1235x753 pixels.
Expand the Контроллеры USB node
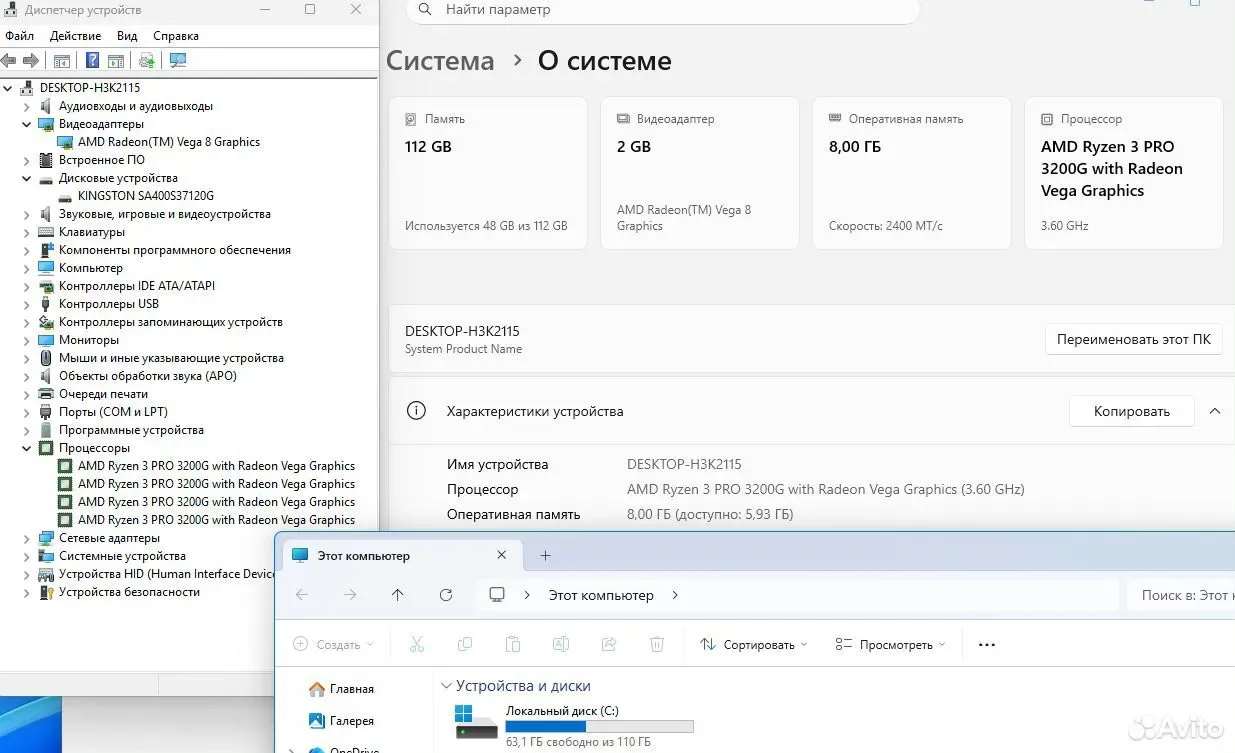27,304
